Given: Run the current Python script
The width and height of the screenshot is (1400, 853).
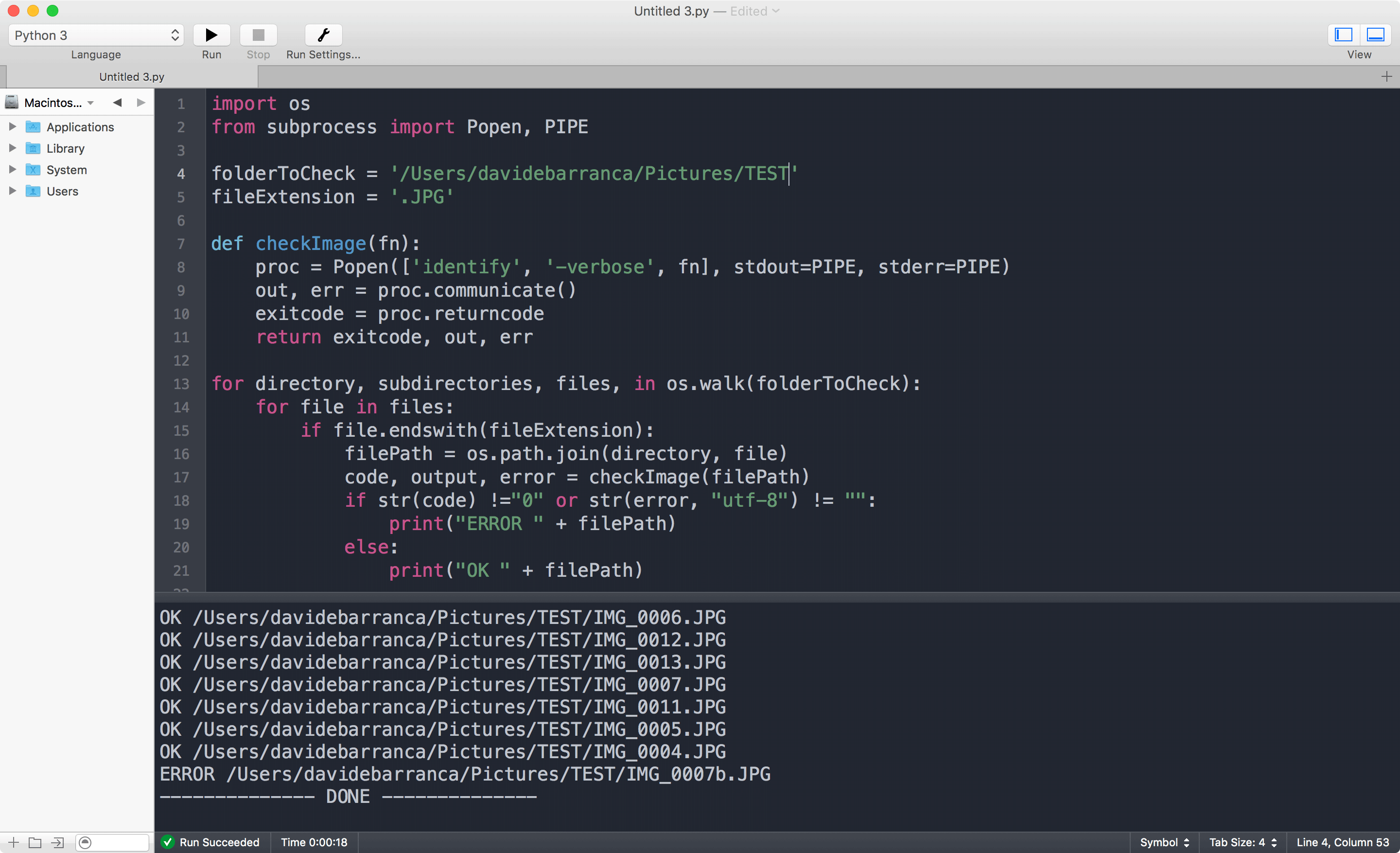Looking at the screenshot, I should (x=211, y=35).
